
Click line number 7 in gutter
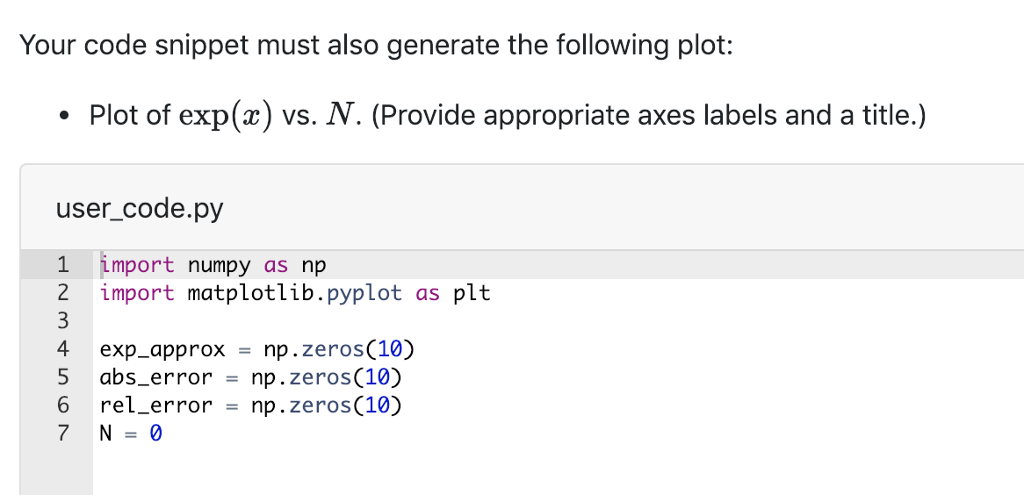pos(62,434)
